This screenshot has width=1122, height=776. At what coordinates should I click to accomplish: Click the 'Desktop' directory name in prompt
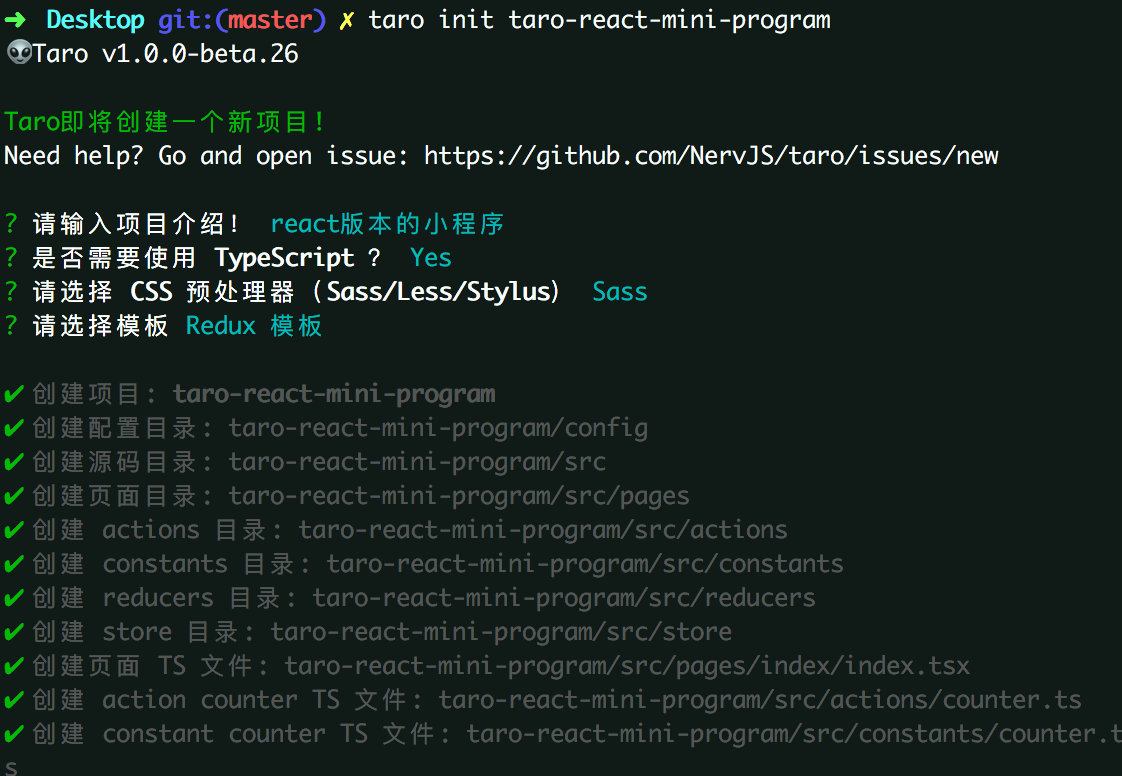click(95, 20)
